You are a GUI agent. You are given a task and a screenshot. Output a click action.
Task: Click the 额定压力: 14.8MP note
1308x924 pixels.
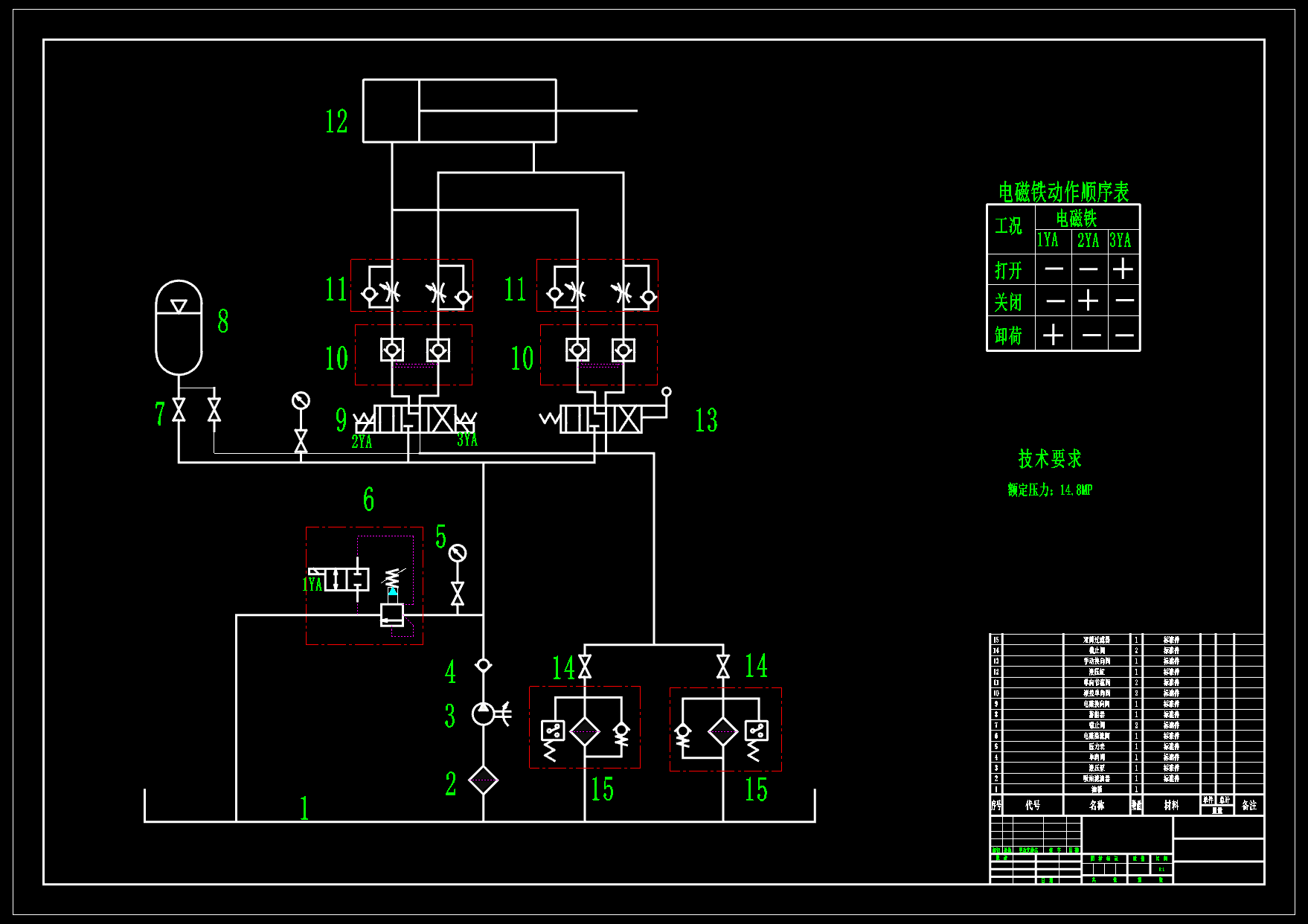click(x=1050, y=490)
